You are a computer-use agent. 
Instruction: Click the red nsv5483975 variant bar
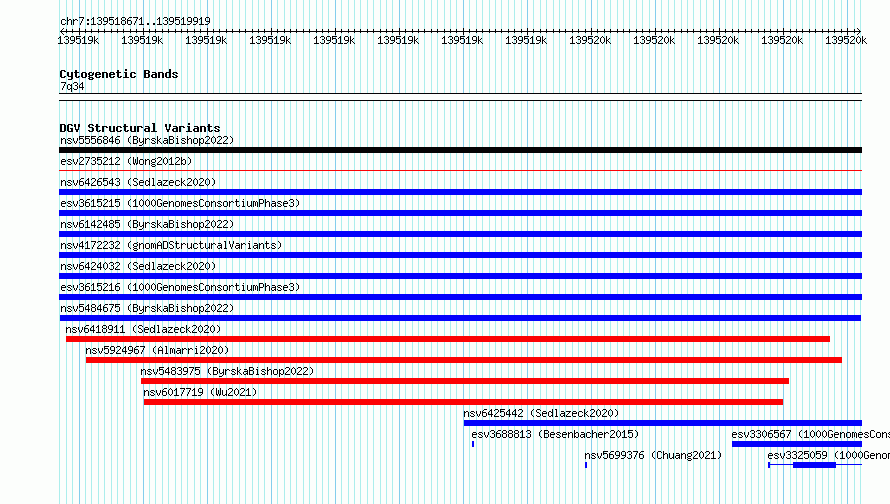(465, 381)
